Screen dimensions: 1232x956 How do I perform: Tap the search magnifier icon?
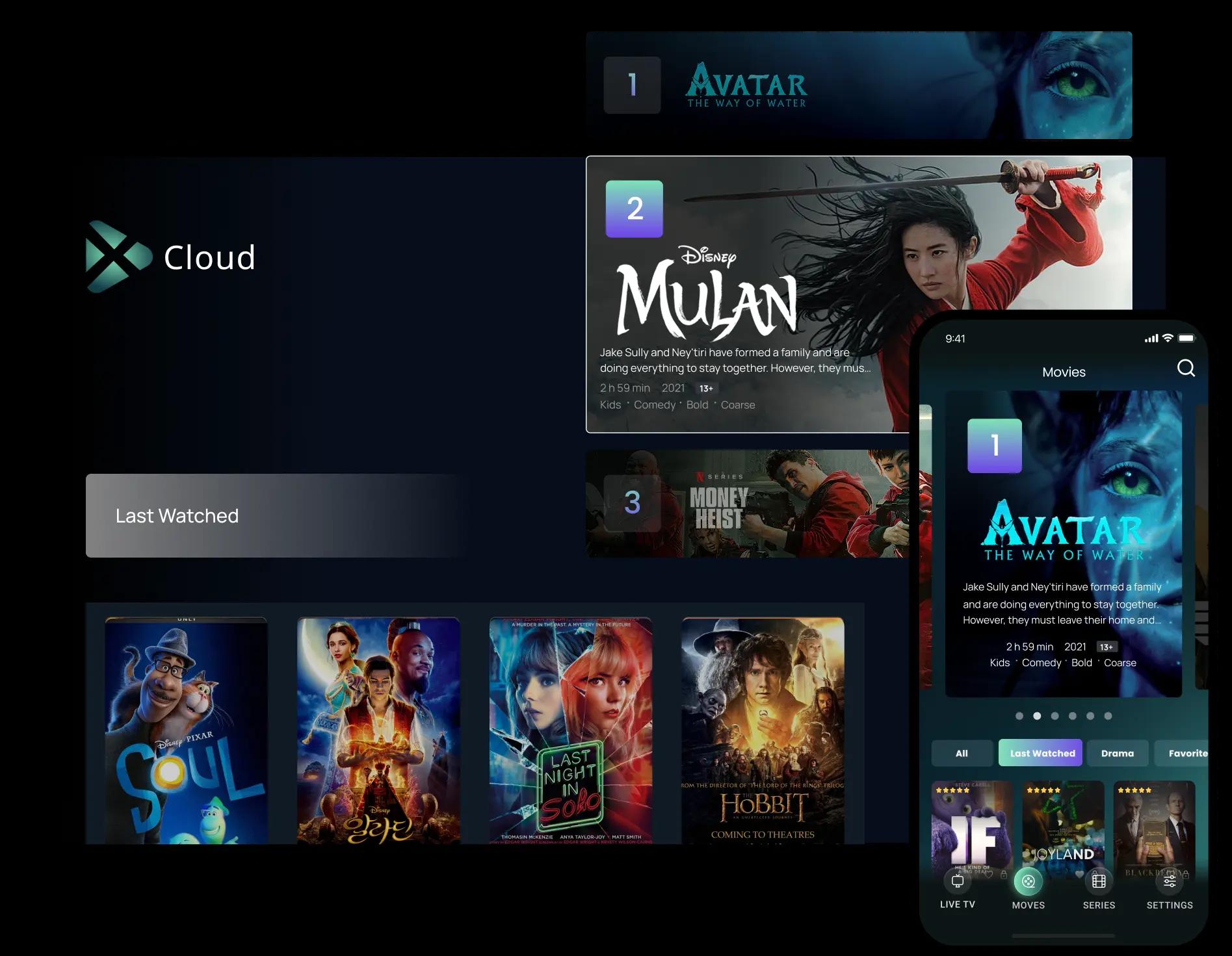coord(1186,368)
